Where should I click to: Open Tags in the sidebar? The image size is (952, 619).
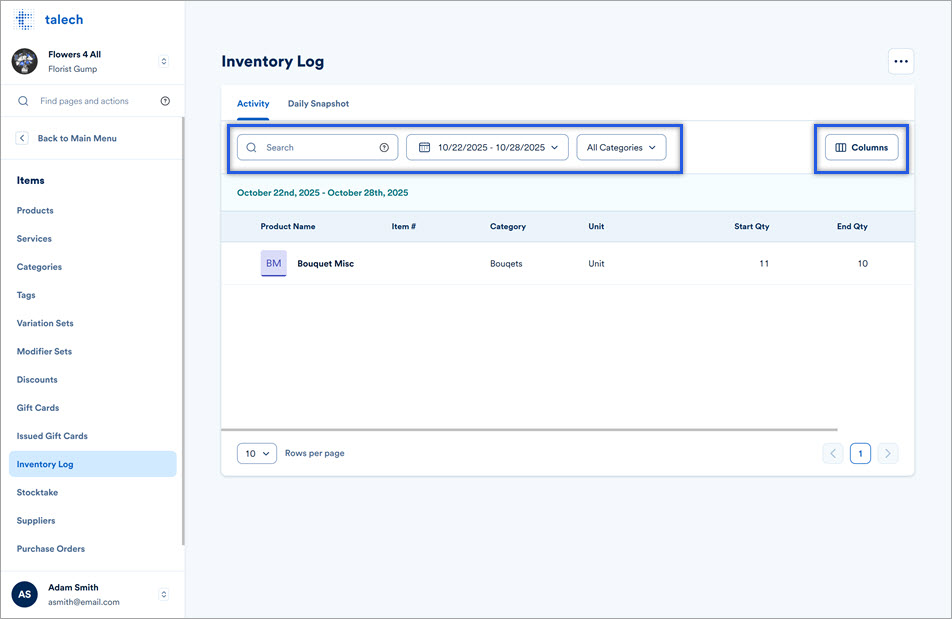[26, 295]
